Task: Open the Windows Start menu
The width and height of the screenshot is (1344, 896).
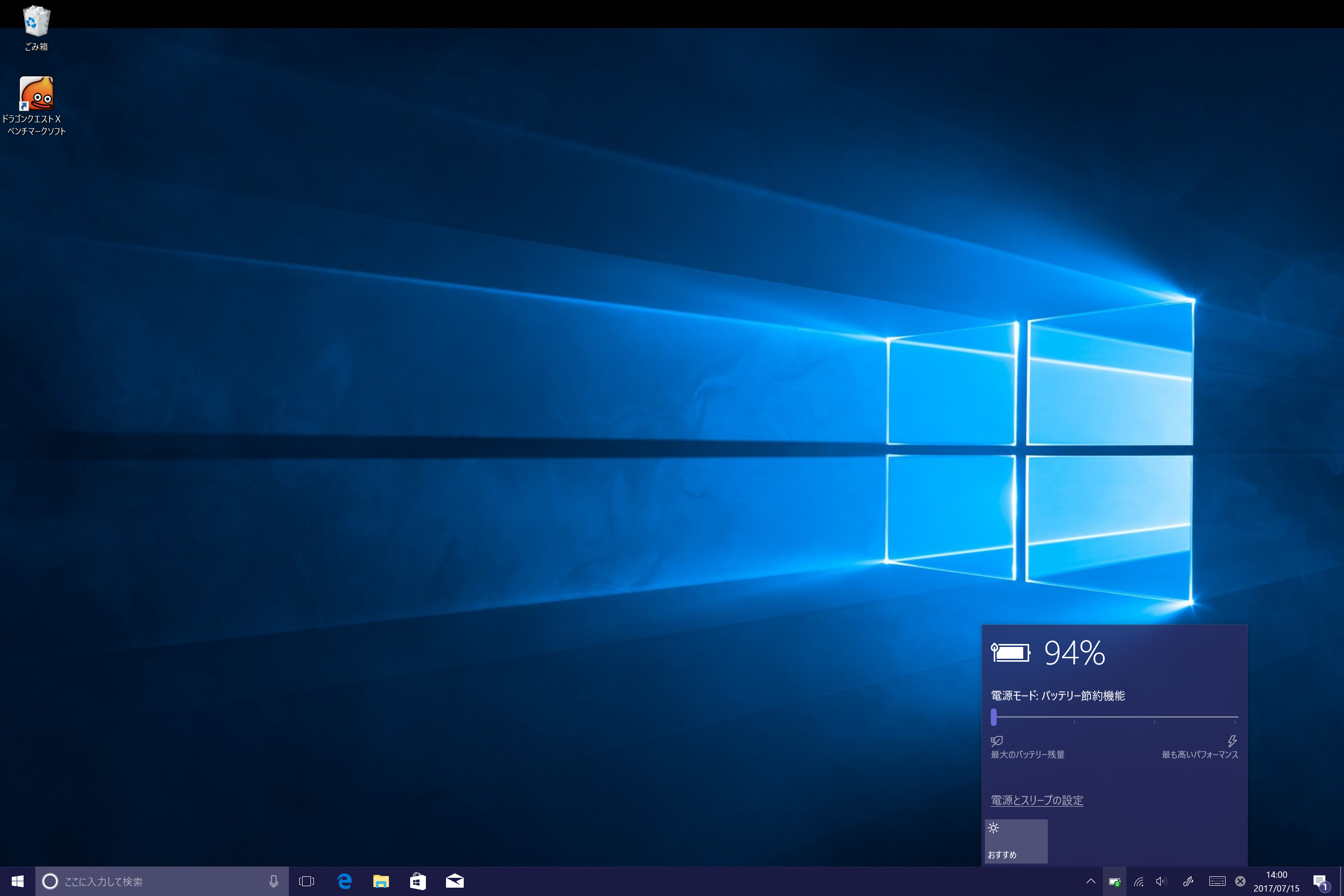Action: [x=17, y=881]
